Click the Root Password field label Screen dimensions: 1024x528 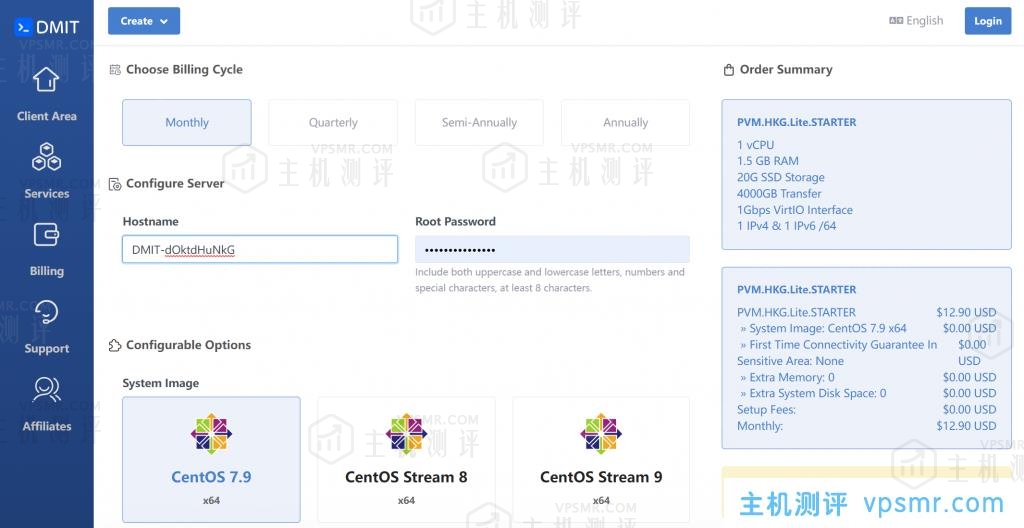coord(455,222)
